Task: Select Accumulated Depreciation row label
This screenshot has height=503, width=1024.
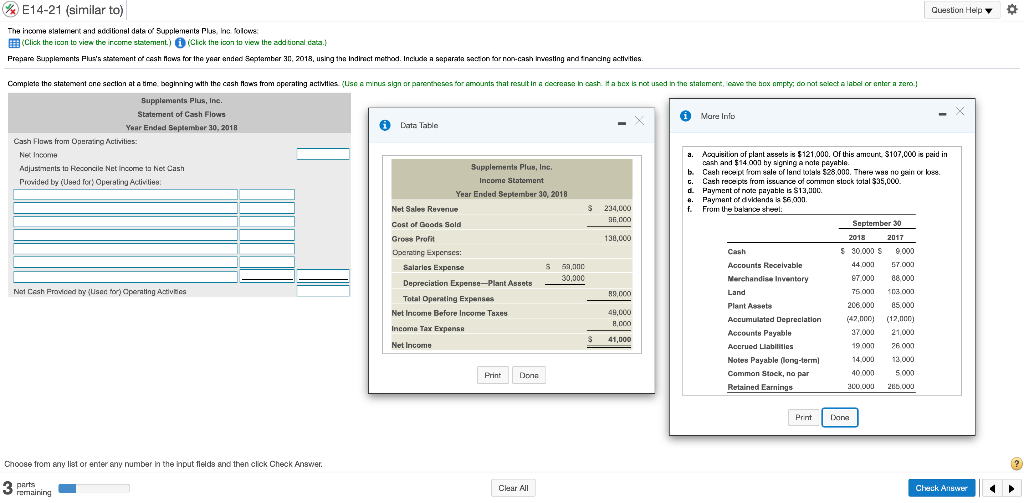Action: pyautogui.click(x=774, y=319)
